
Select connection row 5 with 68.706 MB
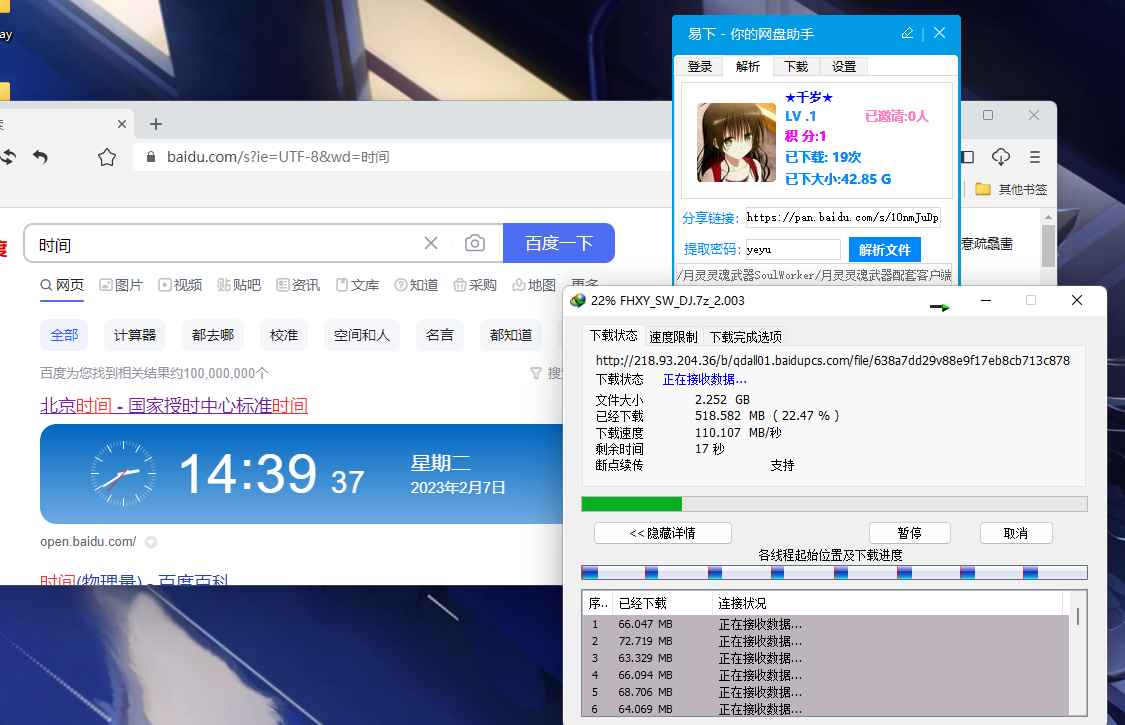click(825, 692)
